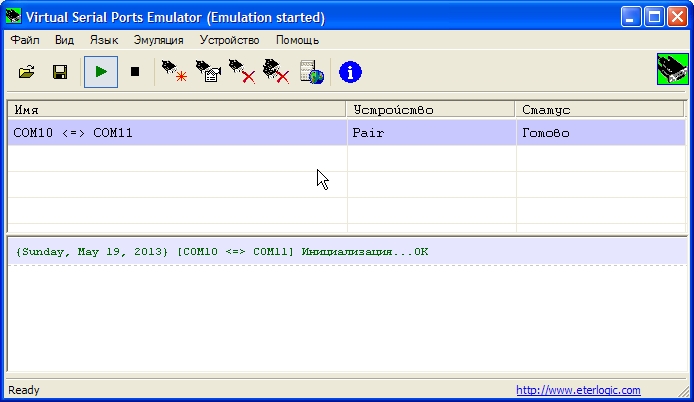Screen dimensions: 694x402
Task: Stop emulation with black square button
Action: pos(135,72)
